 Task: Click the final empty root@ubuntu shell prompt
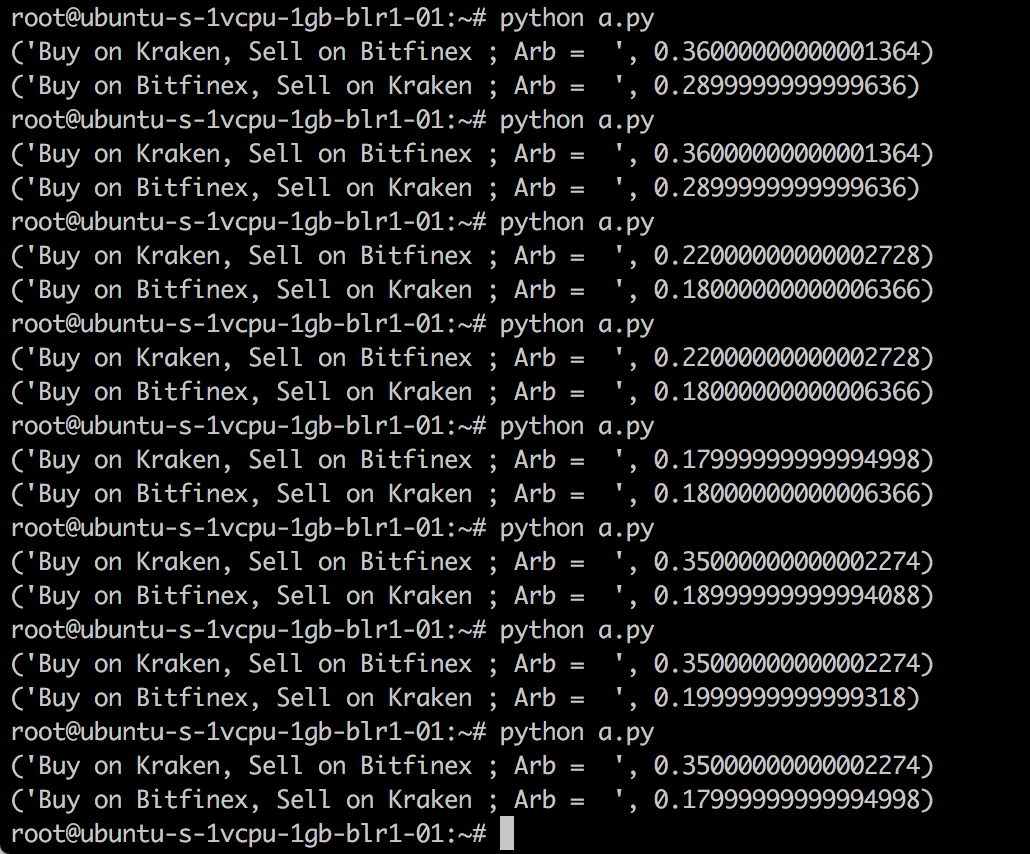pyautogui.click(x=249, y=834)
